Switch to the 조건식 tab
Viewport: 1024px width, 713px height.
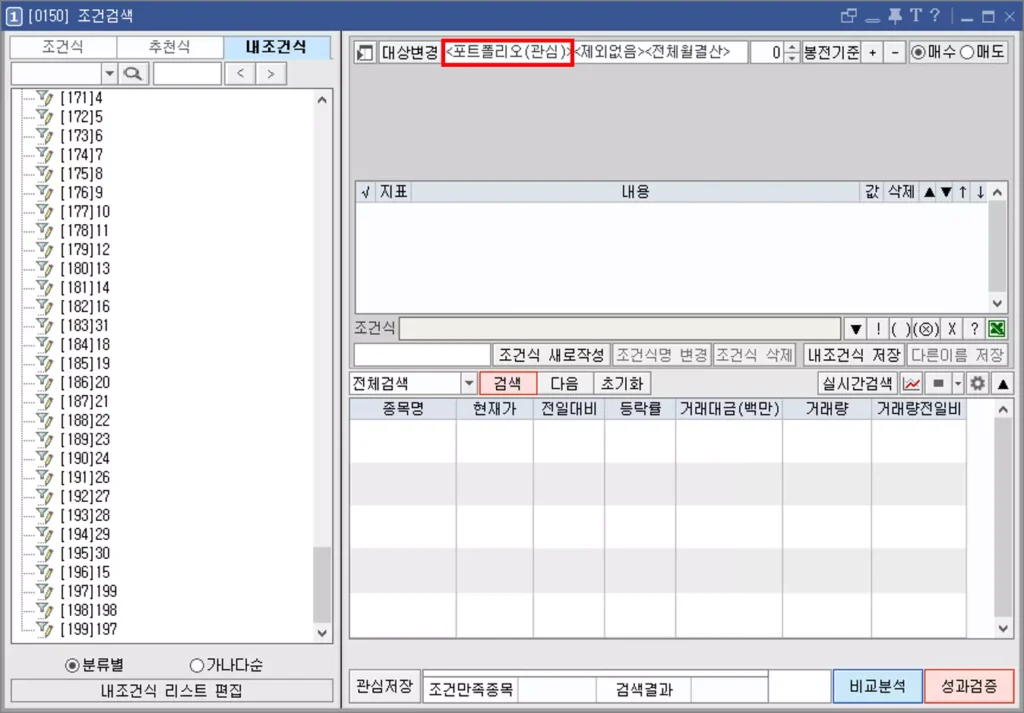[63, 47]
